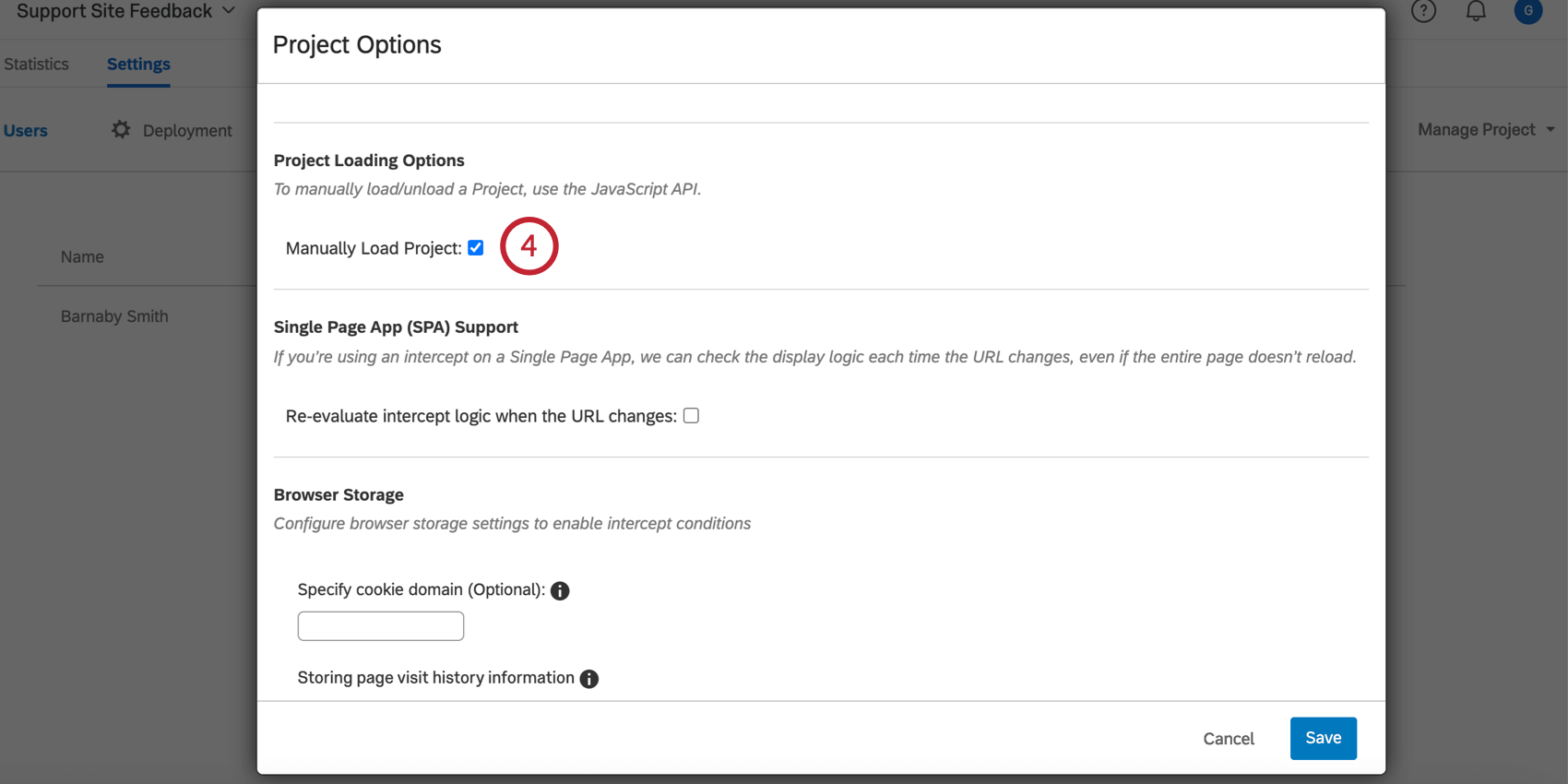
Task: Open the Manage Project dropdown
Action: pos(1486,130)
